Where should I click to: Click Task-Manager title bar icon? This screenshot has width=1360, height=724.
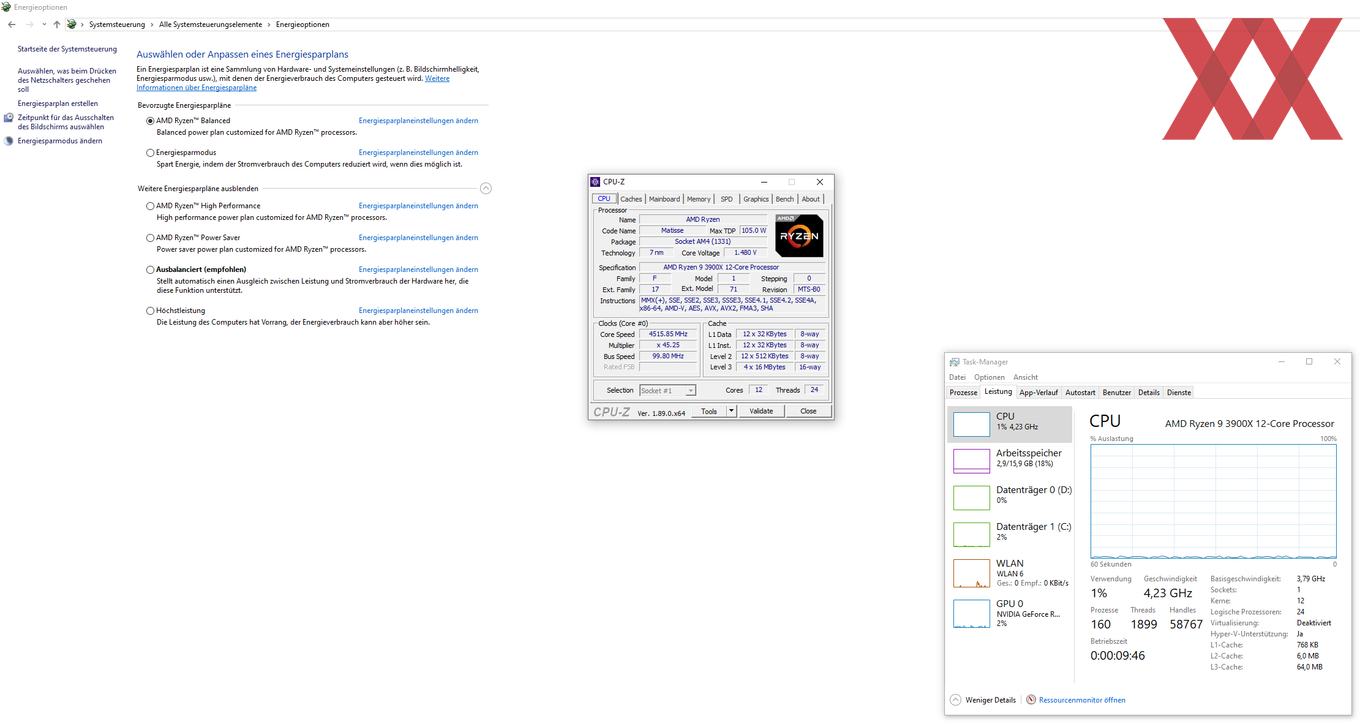point(955,362)
